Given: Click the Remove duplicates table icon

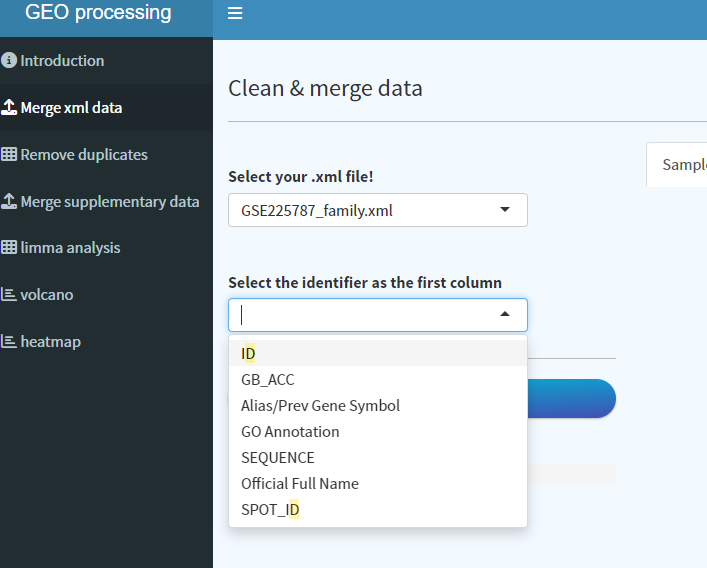Looking at the screenshot, I should [9, 154].
